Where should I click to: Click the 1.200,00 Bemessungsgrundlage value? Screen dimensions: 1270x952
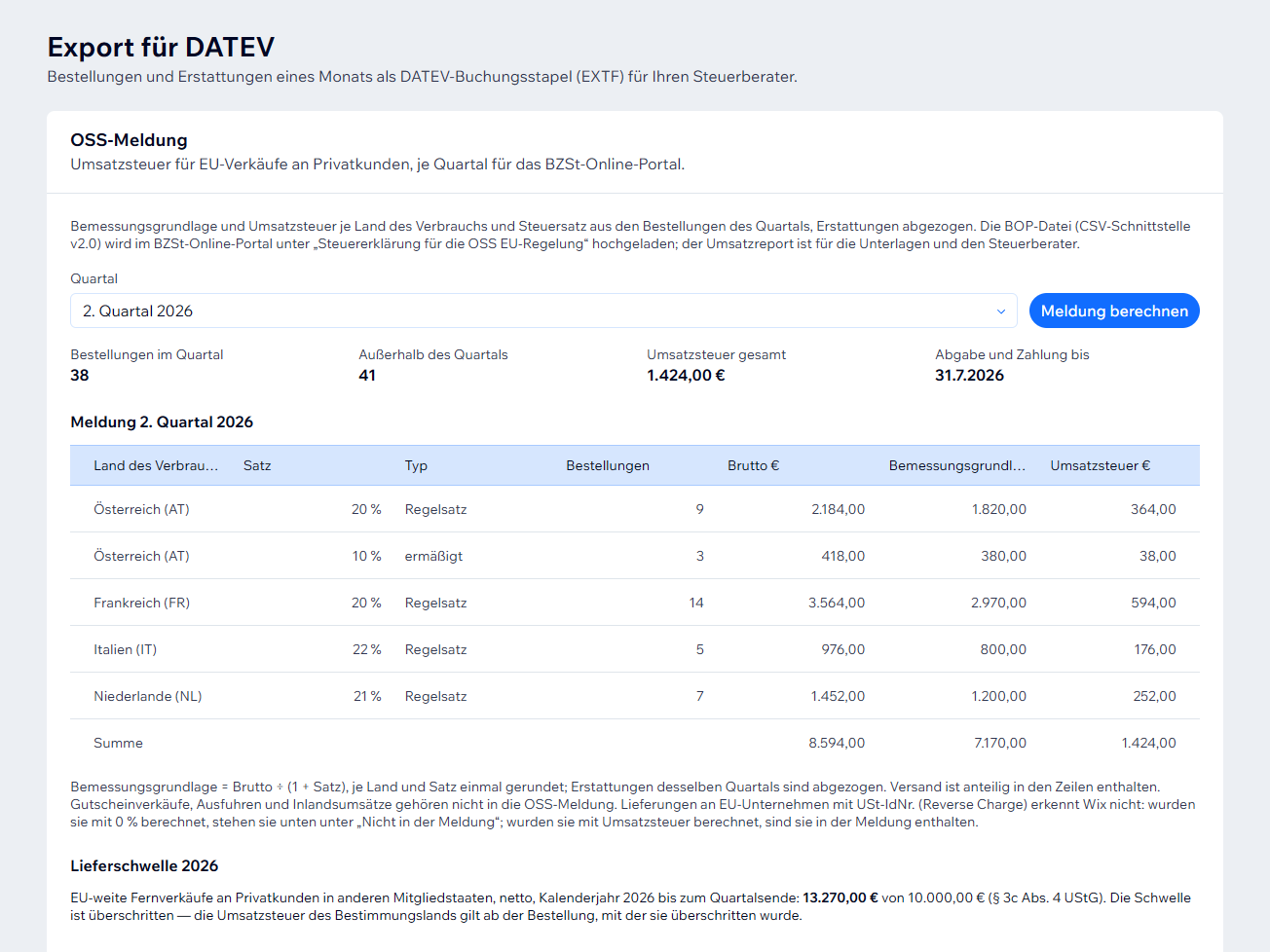click(999, 696)
